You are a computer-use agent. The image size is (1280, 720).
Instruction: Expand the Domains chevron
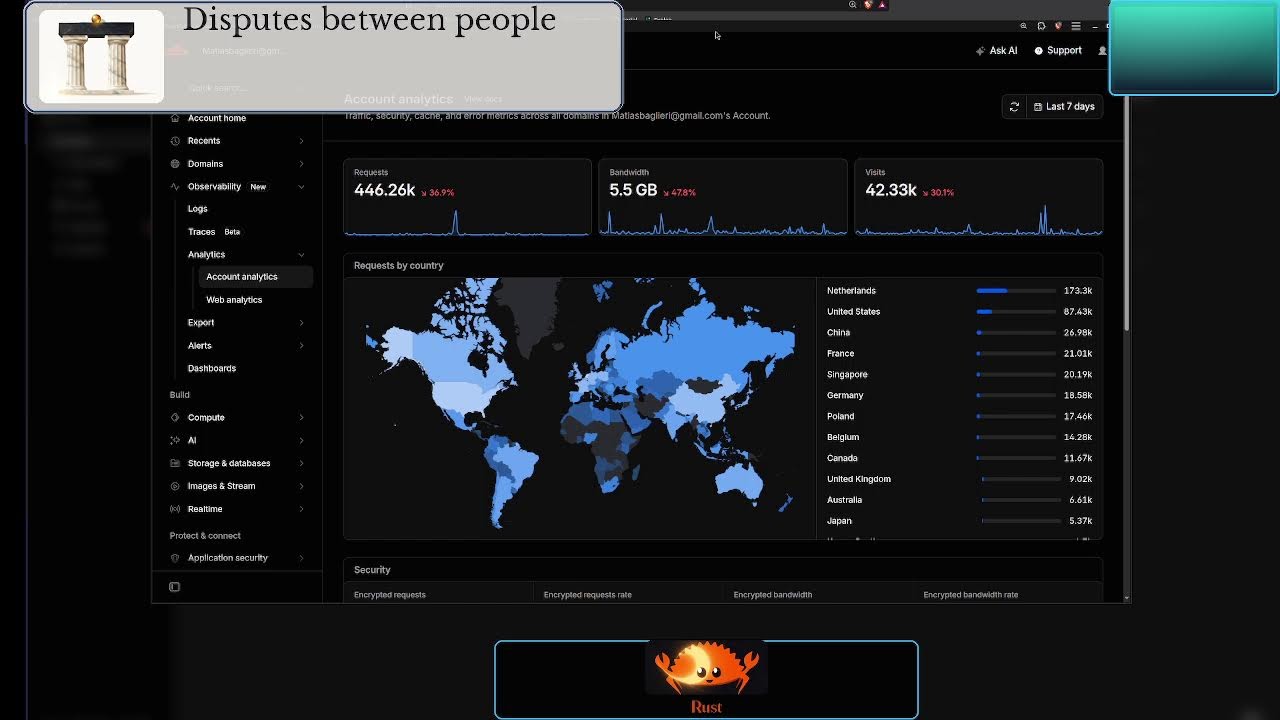pos(301,164)
